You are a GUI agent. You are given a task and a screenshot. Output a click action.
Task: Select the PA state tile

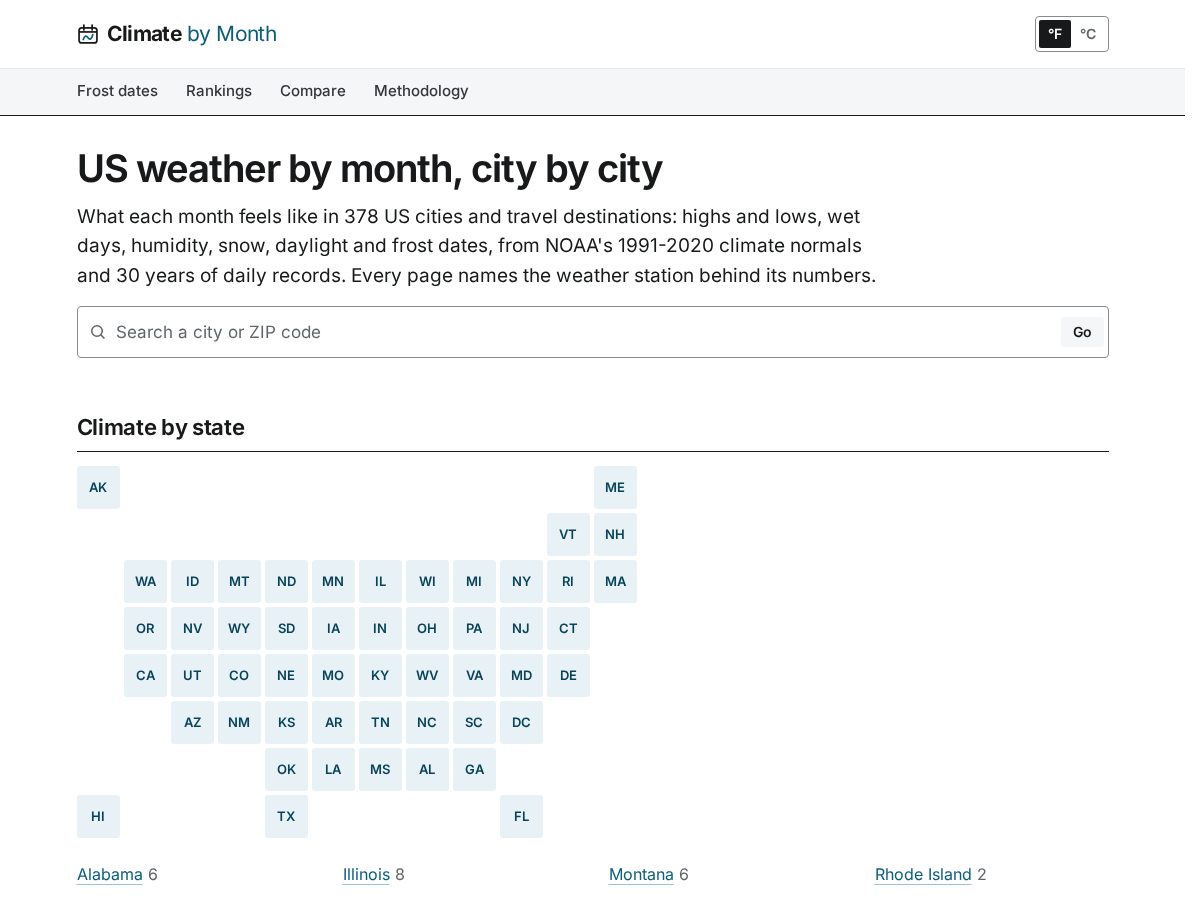[x=474, y=629]
